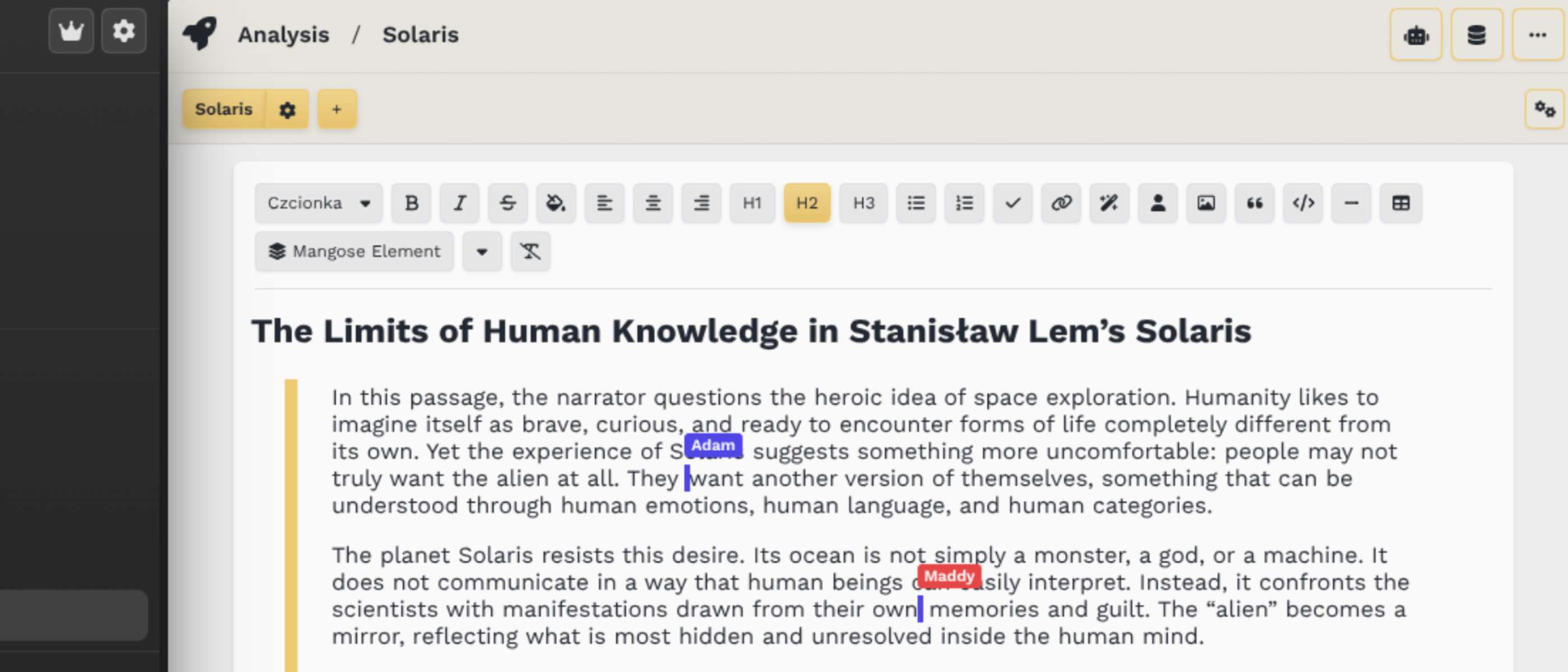This screenshot has width=1568, height=672.
Task: Click the document heading about Lem's Solaris
Action: 751,331
